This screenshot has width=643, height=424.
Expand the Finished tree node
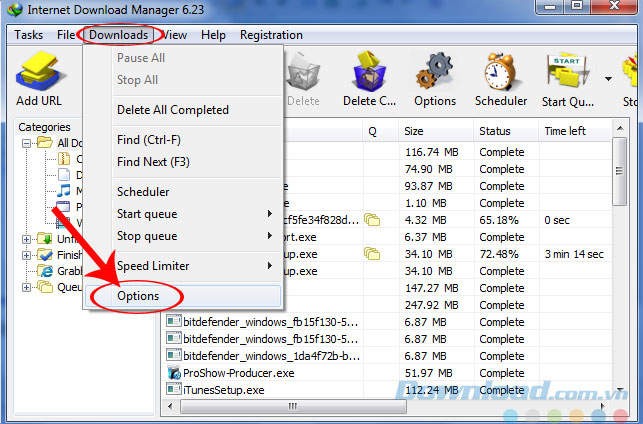pyautogui.click(x=27, y=255)
